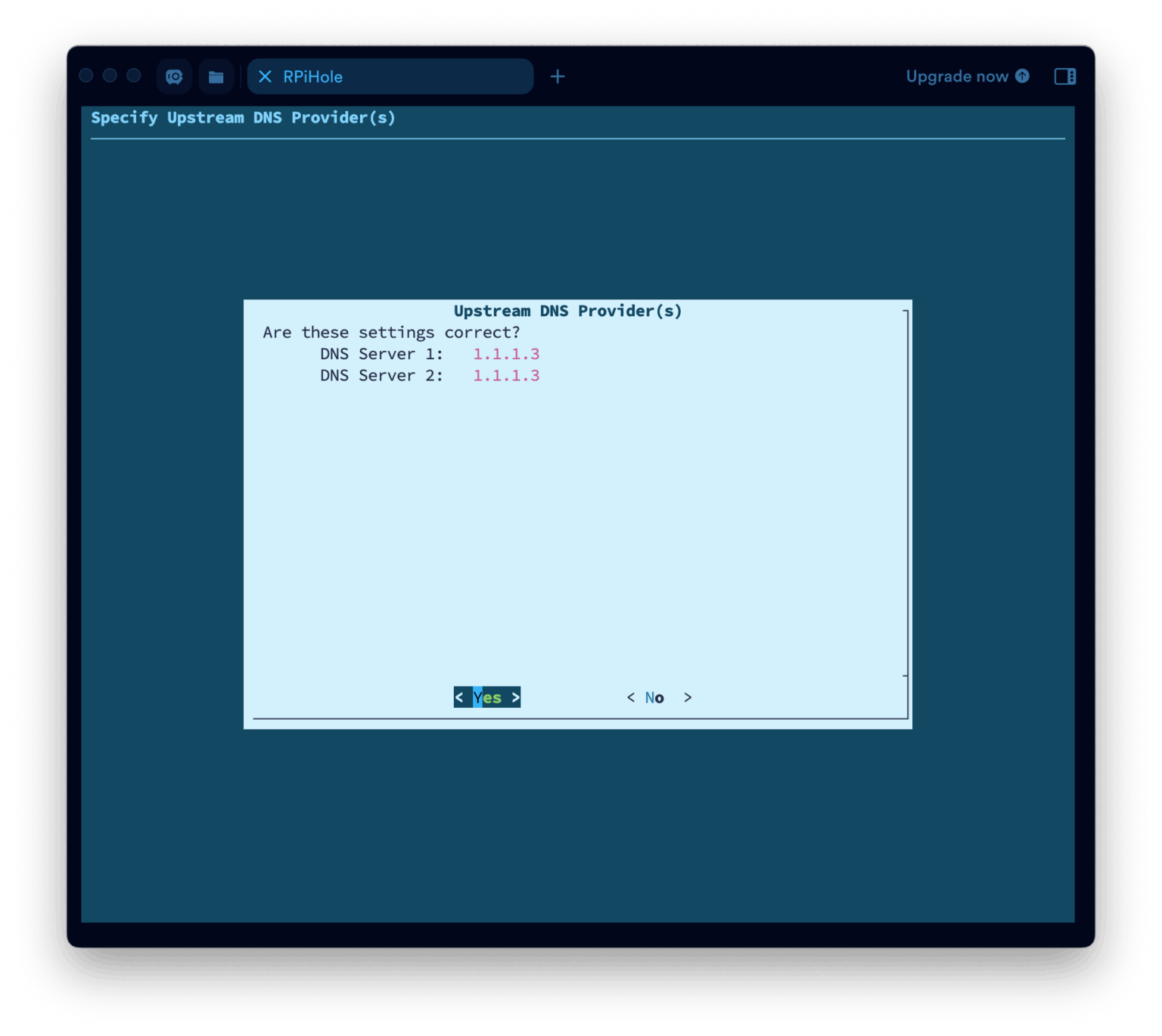The width and height of the screenshot is (1162, 1036).
Task: Click the yellow traffic light dot
Action: click(x=109, y=76)
